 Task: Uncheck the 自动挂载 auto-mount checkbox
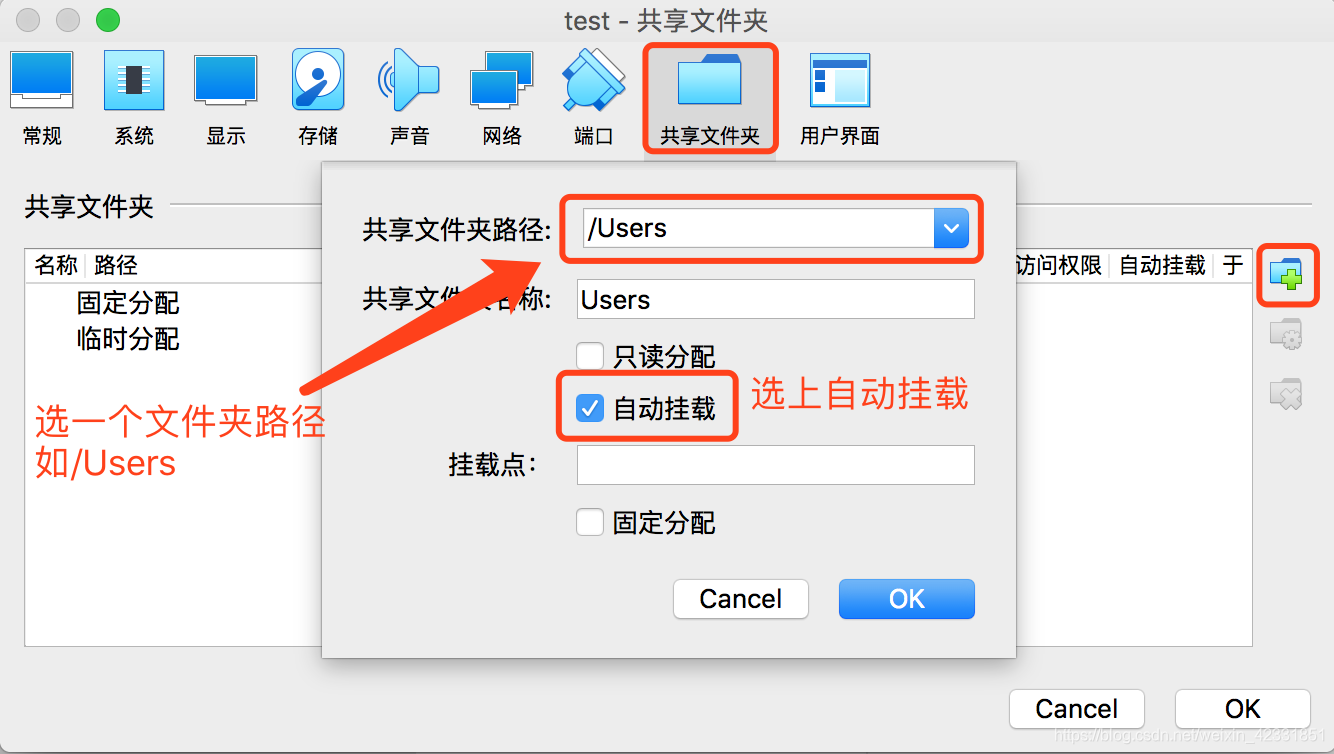pos(590,408)
